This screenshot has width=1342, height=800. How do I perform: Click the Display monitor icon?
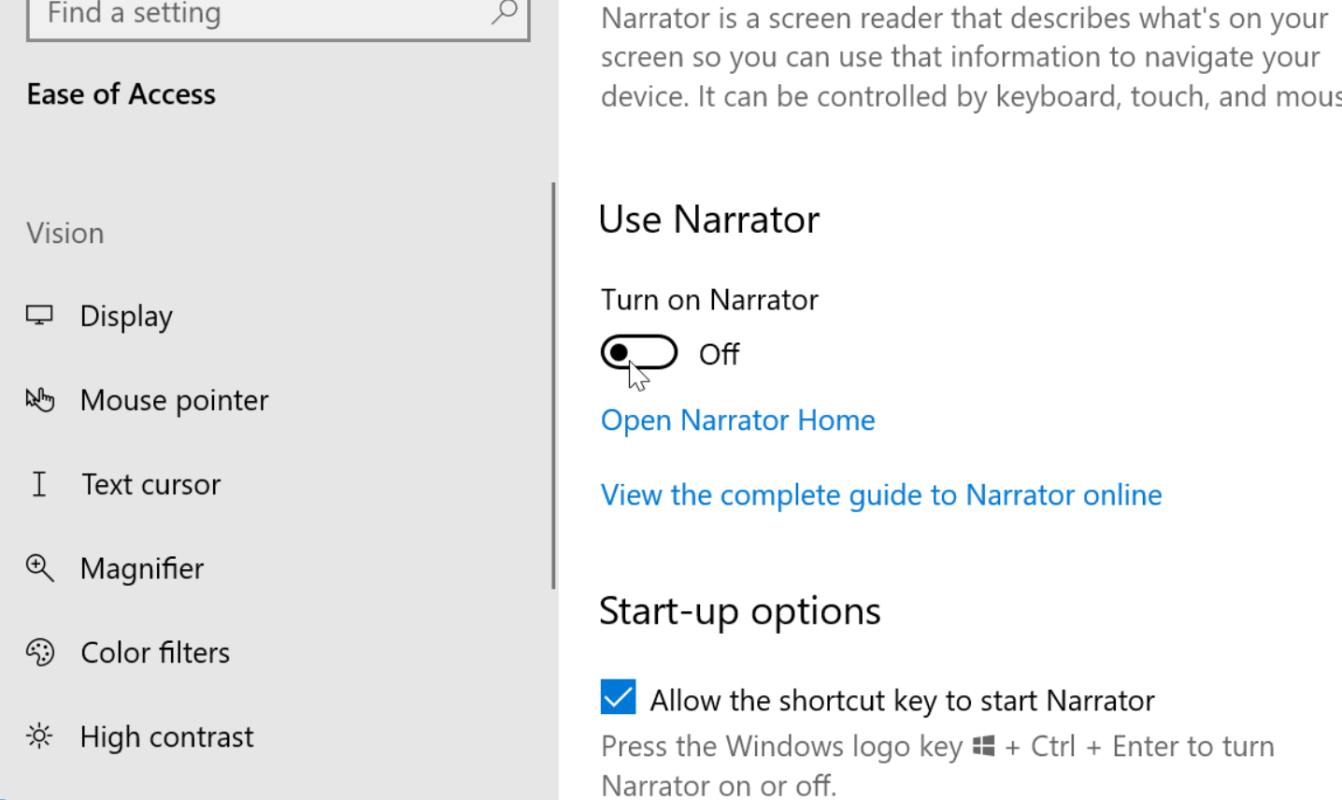39,316
